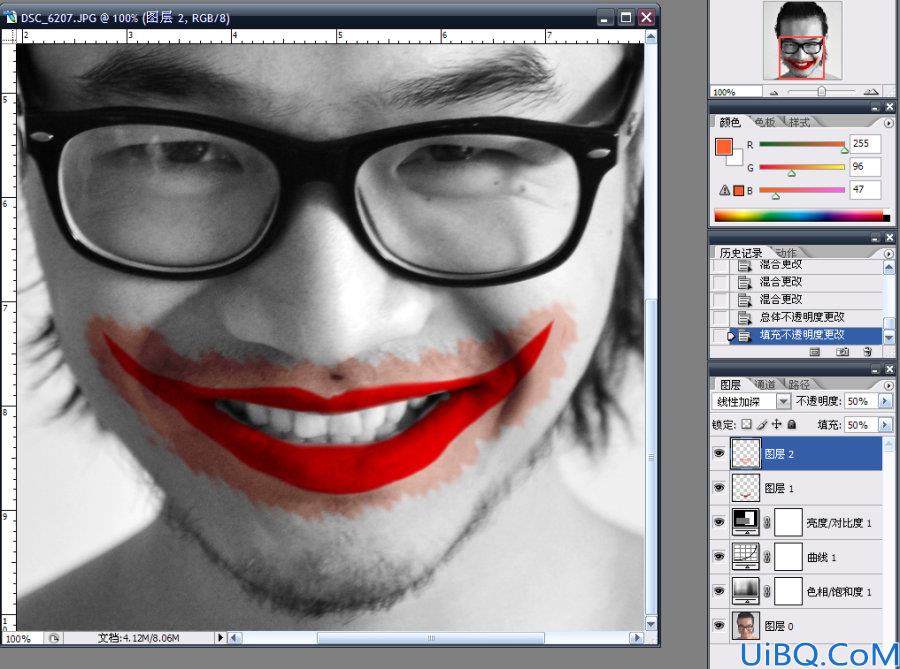Click the navigator 100% zoom field
Screen dimensions: 900x669
(x=736, y=92)
